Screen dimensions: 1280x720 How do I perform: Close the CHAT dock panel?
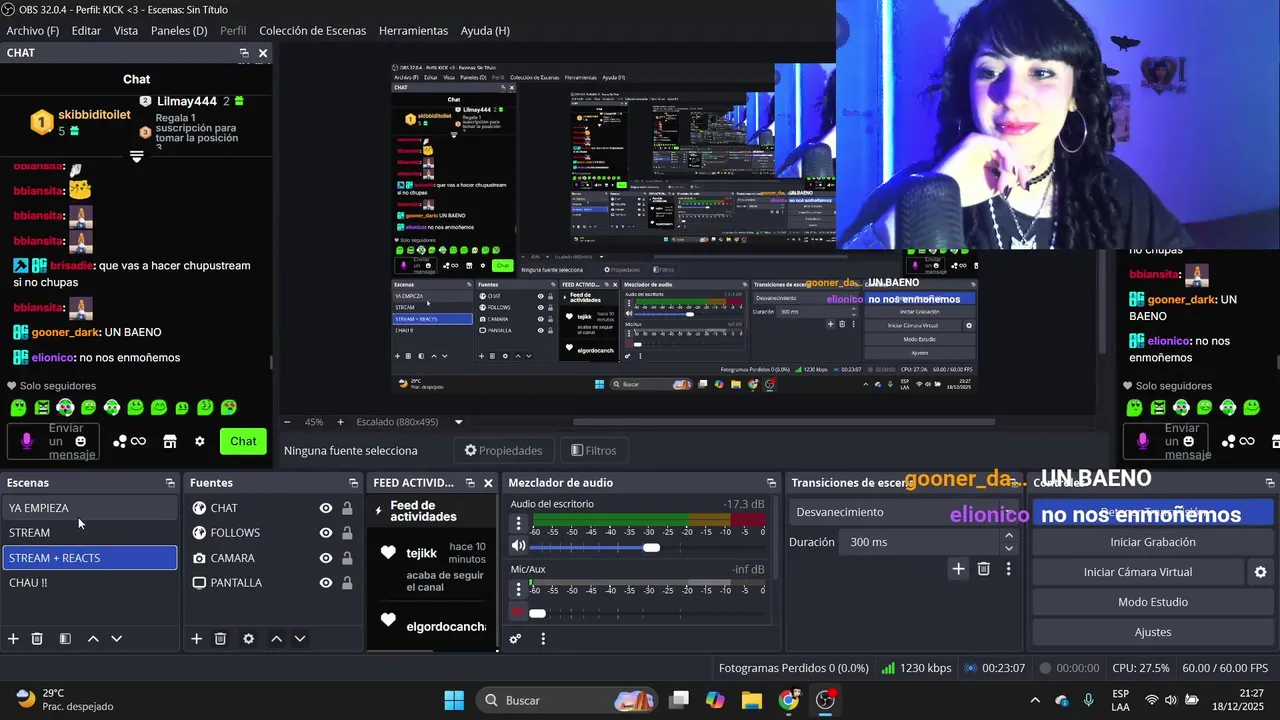[263, 53]
